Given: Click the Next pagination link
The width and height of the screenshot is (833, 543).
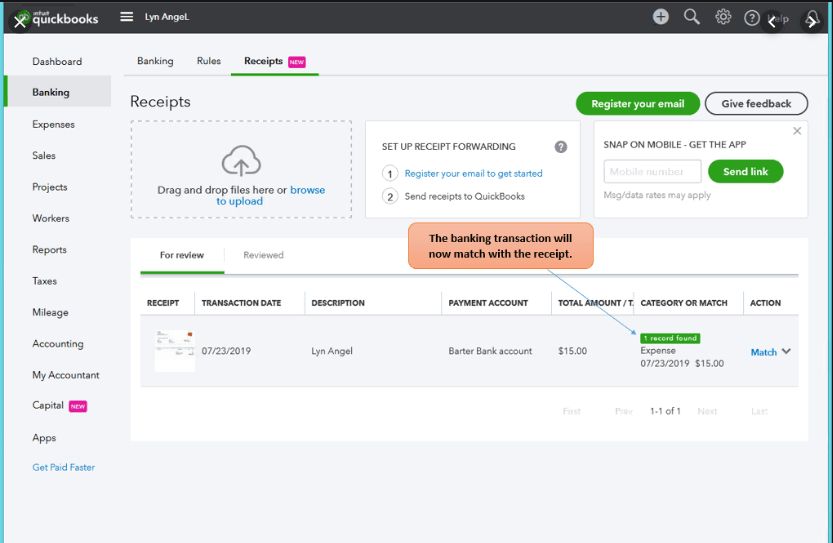Looking at the screenshot, I should point(707,411).
